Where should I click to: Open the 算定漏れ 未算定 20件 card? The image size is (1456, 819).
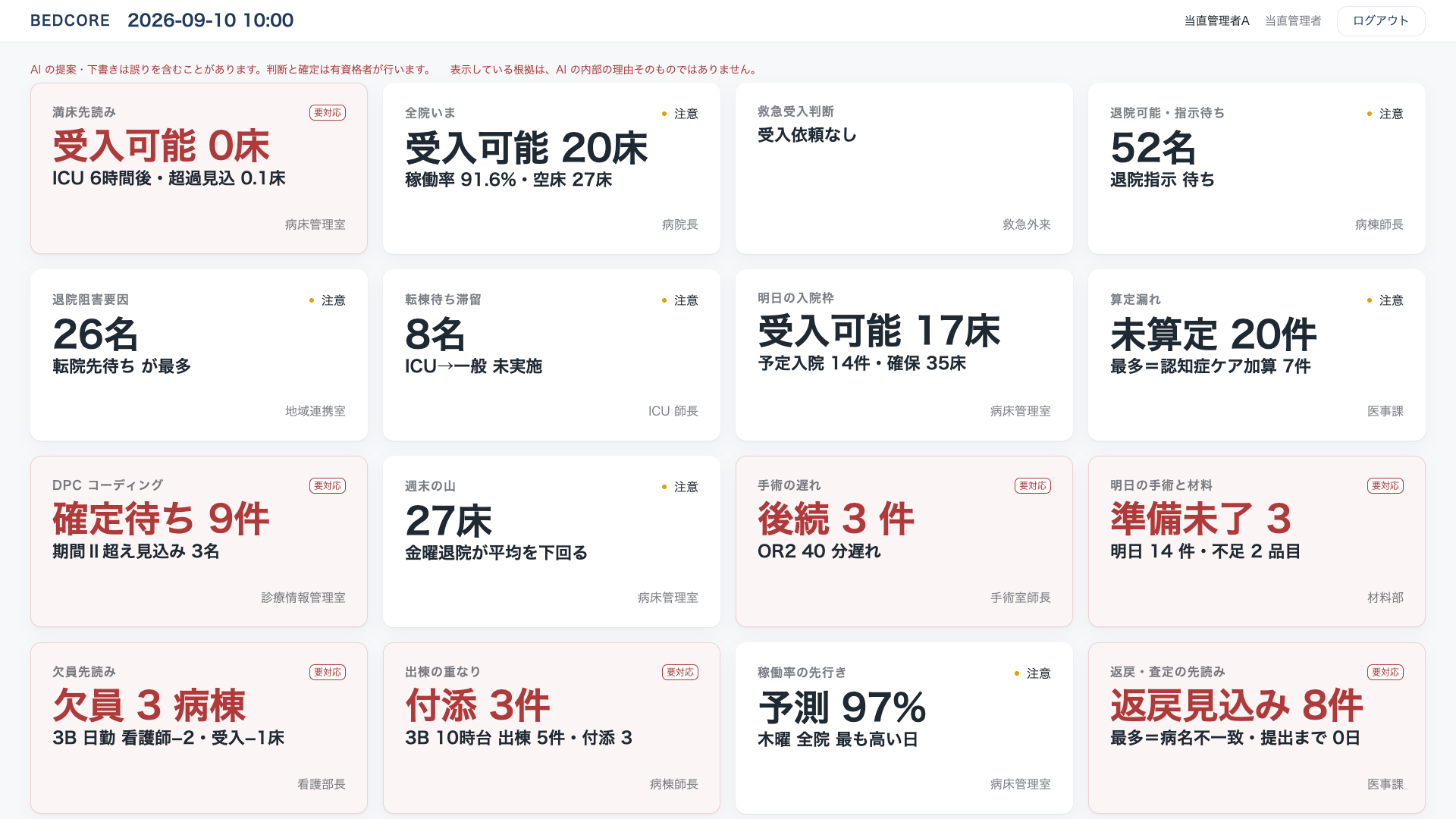point(1257,355)
